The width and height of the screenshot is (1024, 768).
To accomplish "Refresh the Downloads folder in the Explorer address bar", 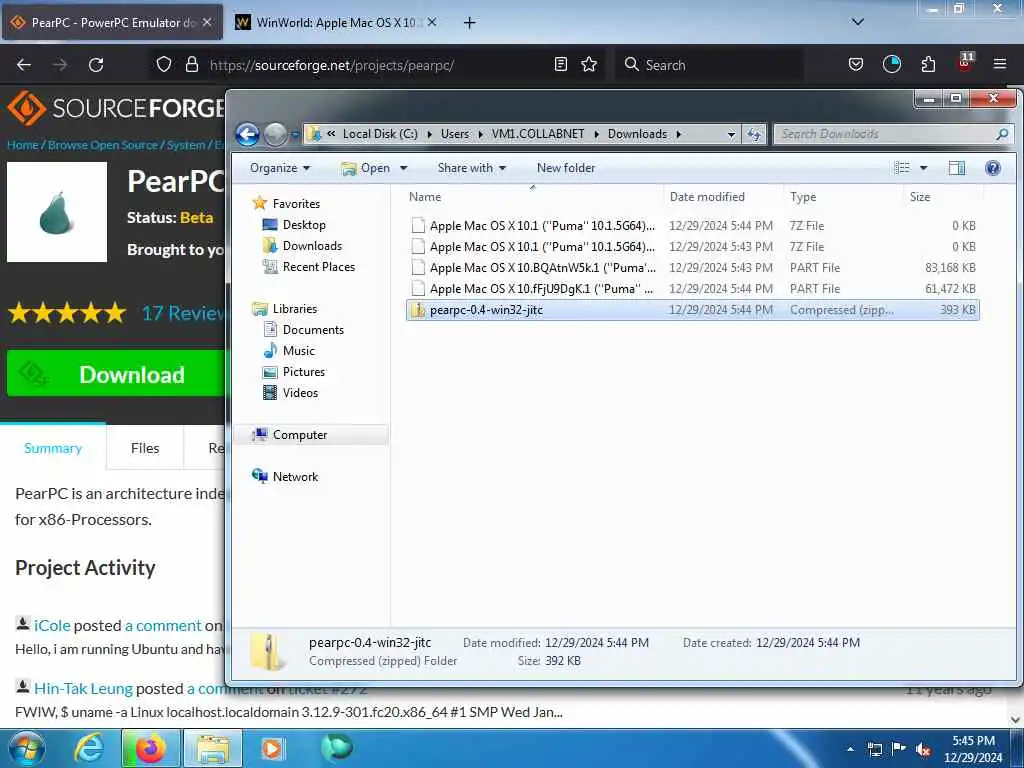I will tap(754, 134).
